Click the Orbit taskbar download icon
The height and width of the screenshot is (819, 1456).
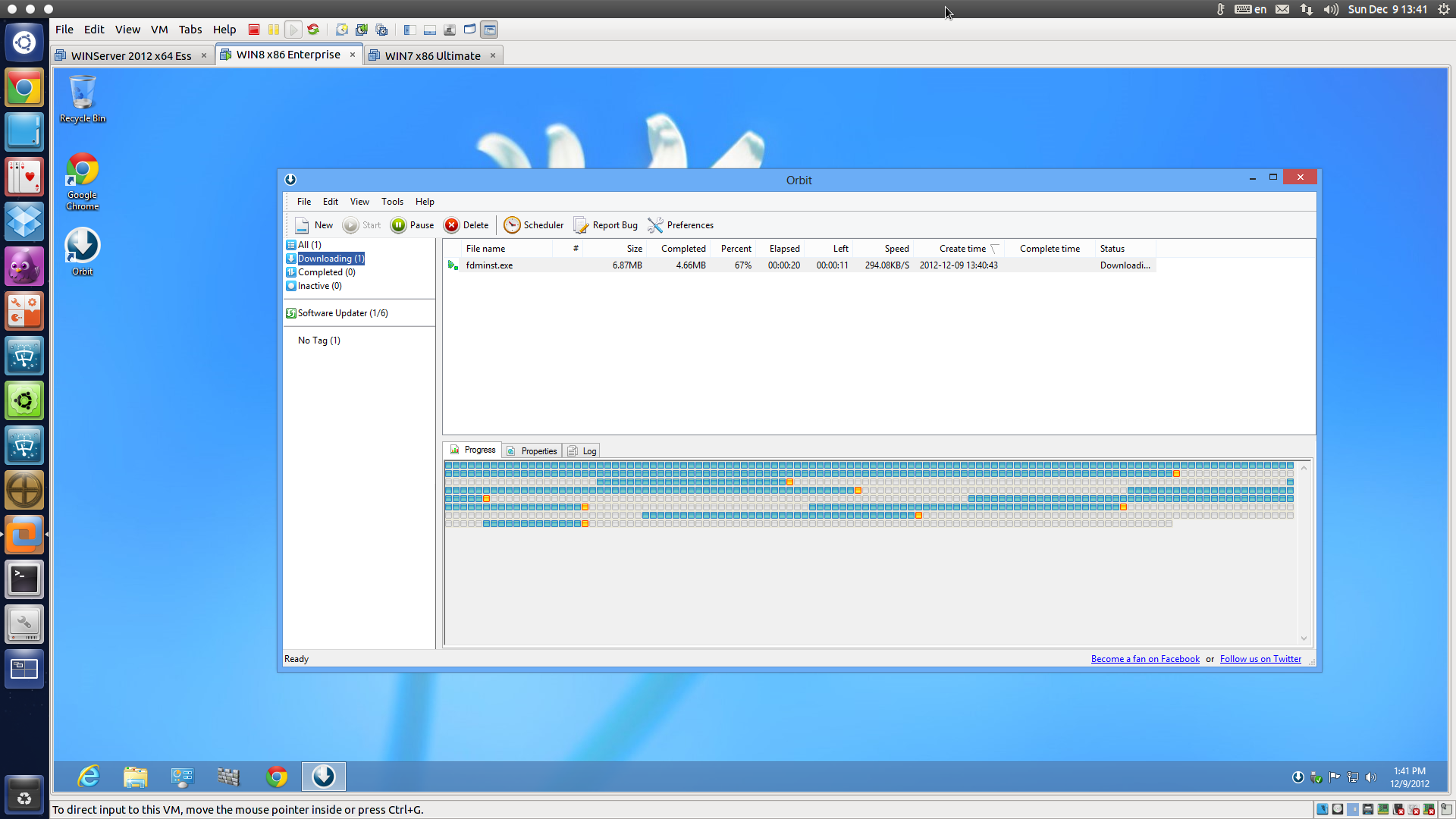[x=324, y=777]
